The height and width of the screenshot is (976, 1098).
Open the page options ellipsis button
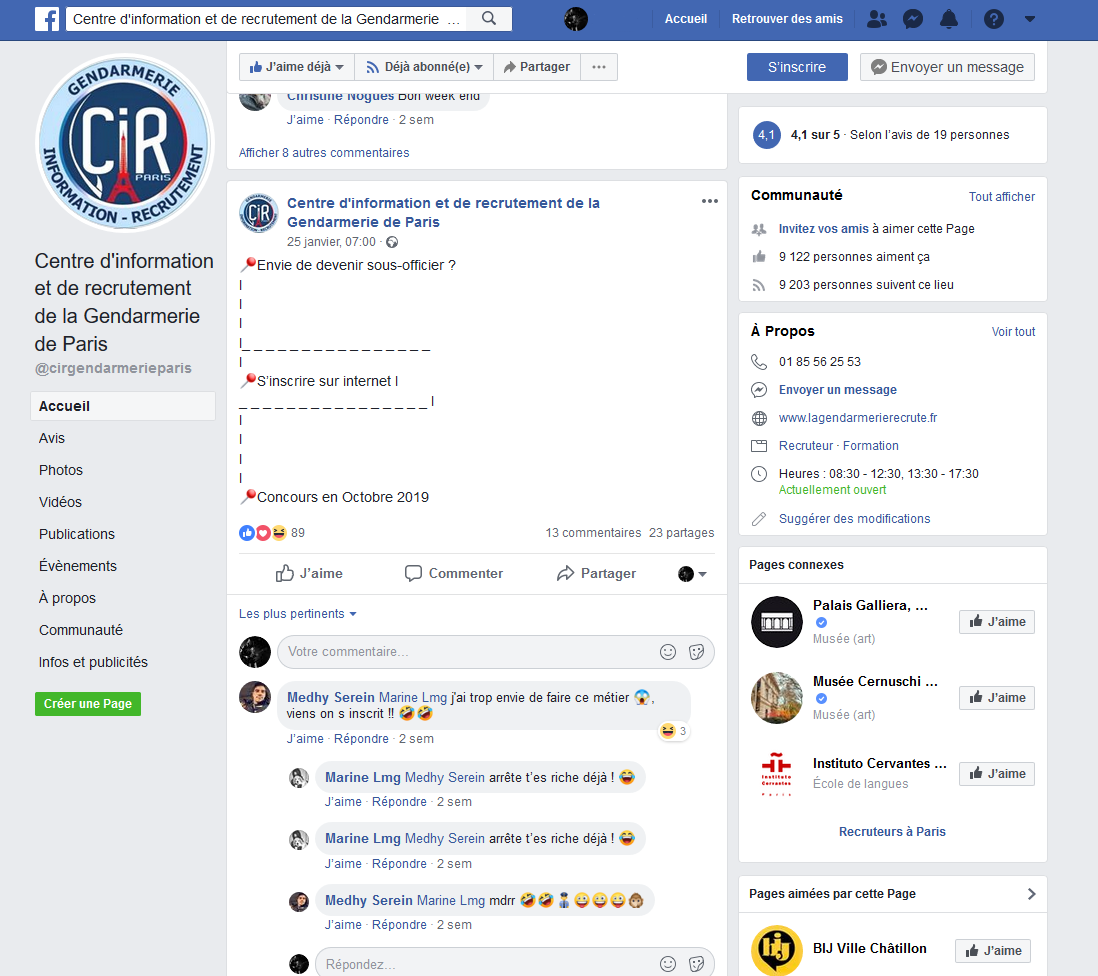[x=599, y=67]
